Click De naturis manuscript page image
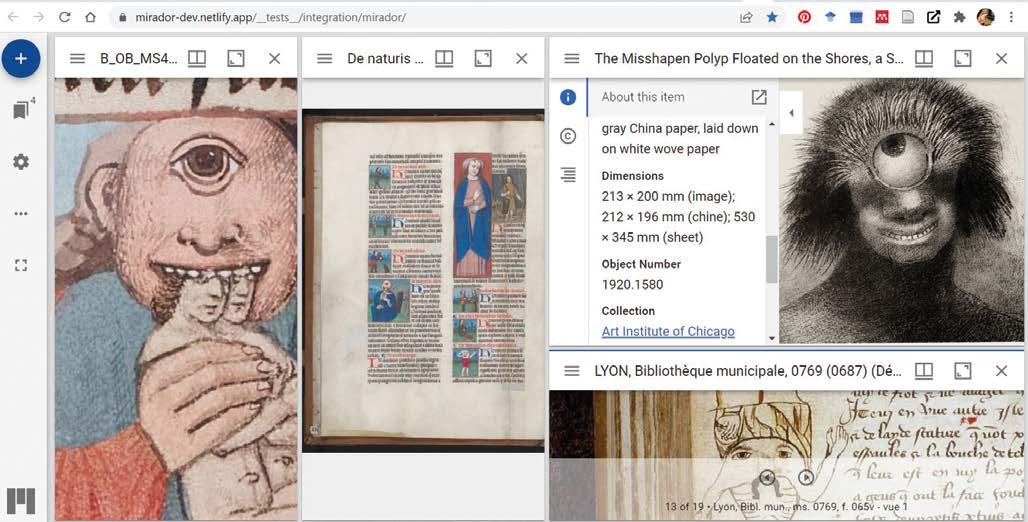Image resolution: width=1028 pixels, height=522 pixels. click(x=423, y=280)
